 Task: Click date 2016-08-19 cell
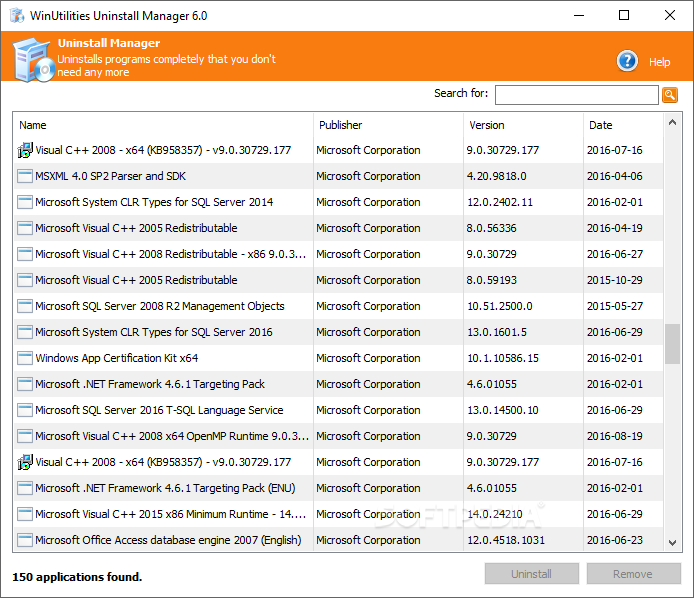click(614, 436)
